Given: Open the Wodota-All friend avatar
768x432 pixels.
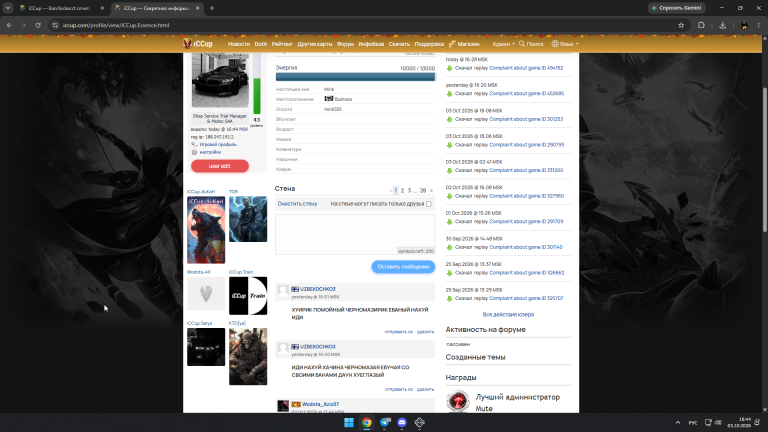Looking at the screenshot, I should [206, 294].
